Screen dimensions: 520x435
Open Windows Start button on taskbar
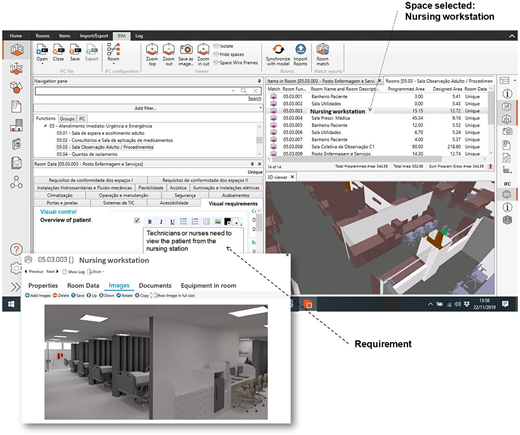click(x=11, y=304)
